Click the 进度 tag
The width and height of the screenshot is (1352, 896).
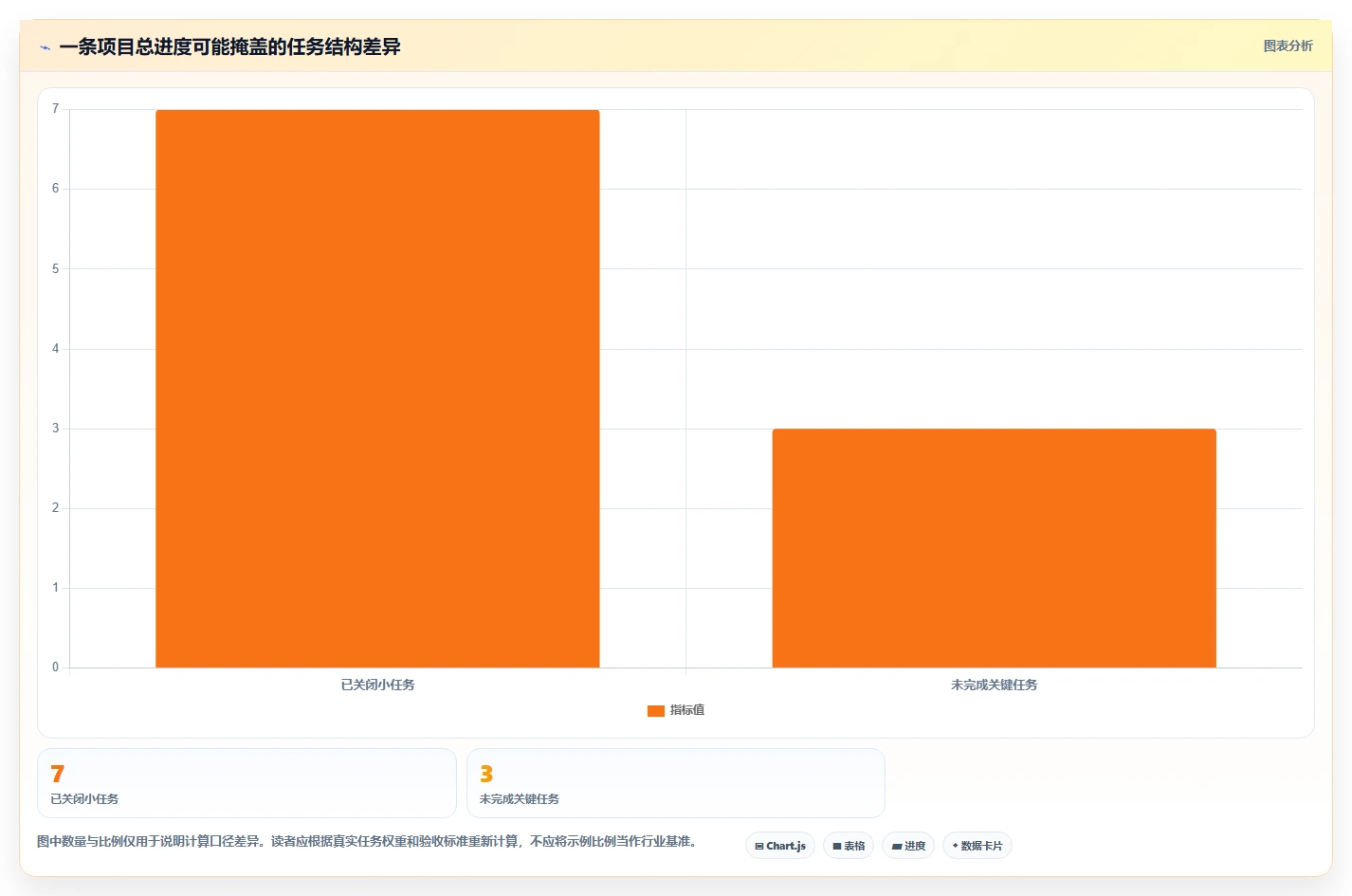(x=908, y=846)
